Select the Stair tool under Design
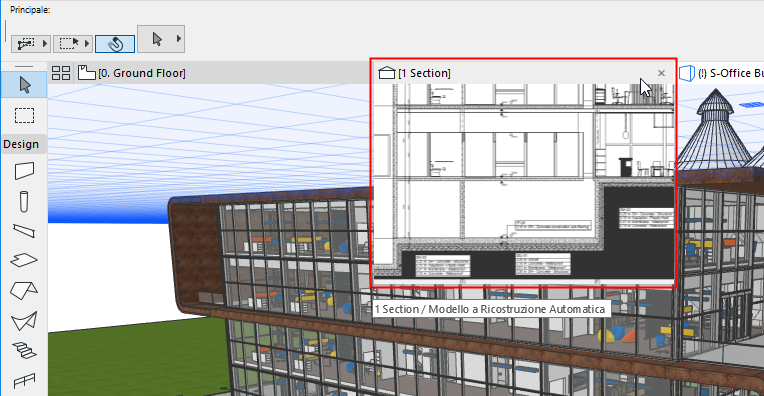 (24, 351)
